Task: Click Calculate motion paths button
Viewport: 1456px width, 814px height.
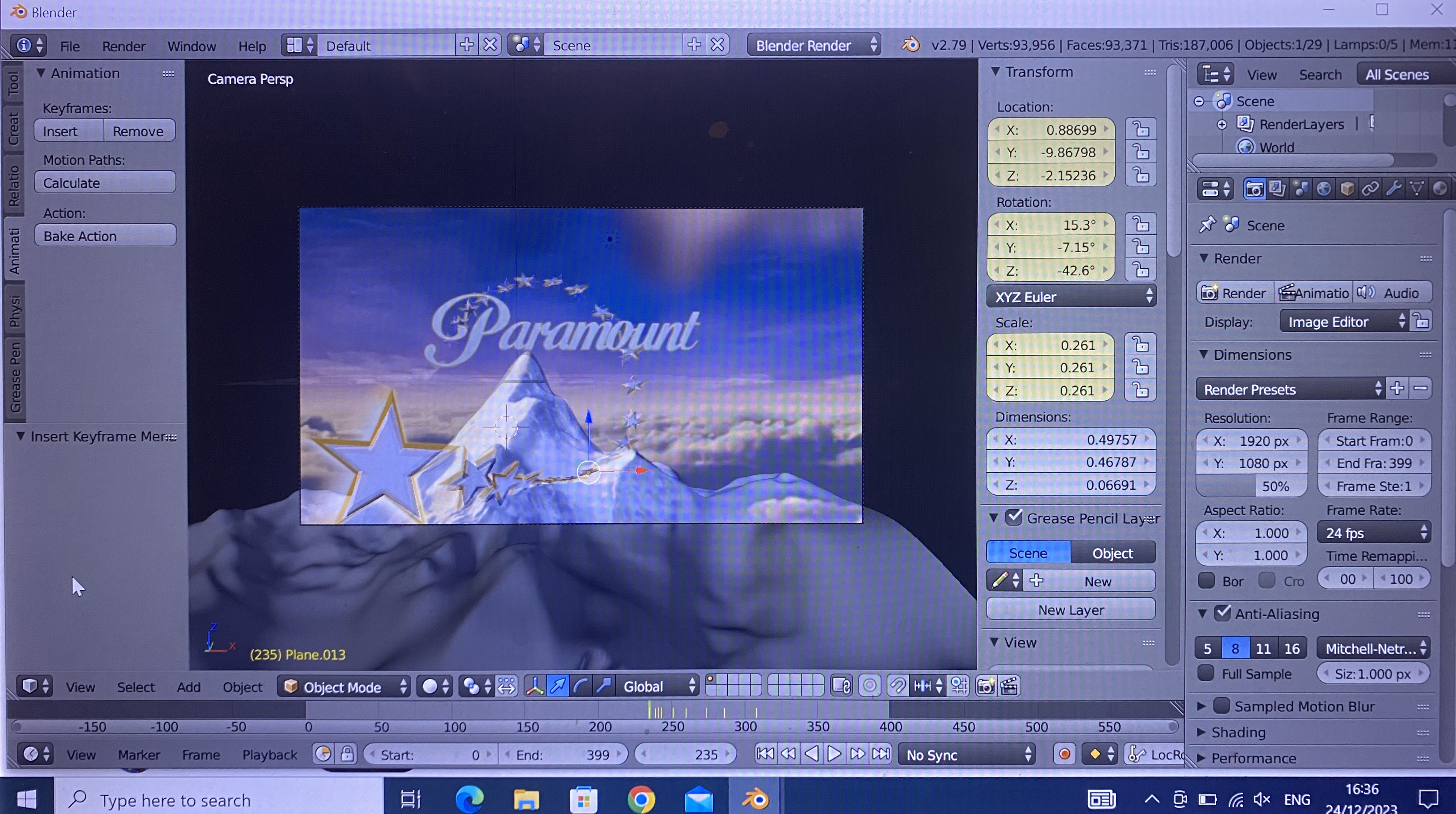Action: click(x=105, y=183)
